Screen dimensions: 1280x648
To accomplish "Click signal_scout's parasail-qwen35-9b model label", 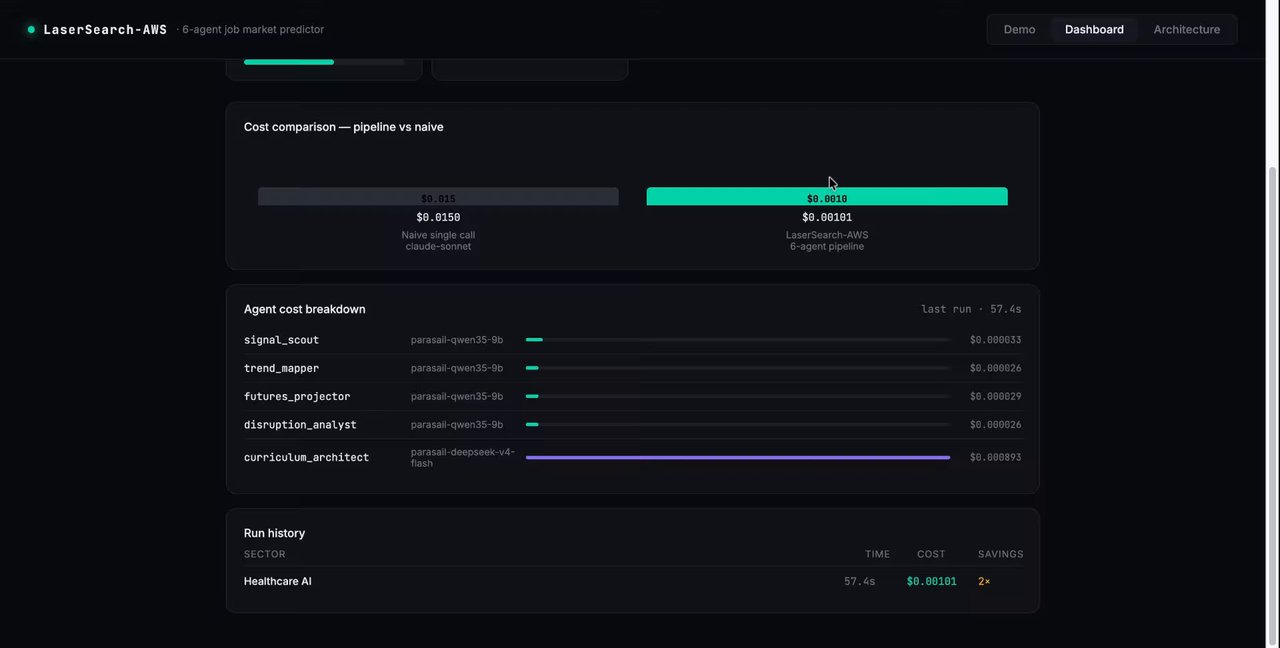I will [x=457, y=340].
